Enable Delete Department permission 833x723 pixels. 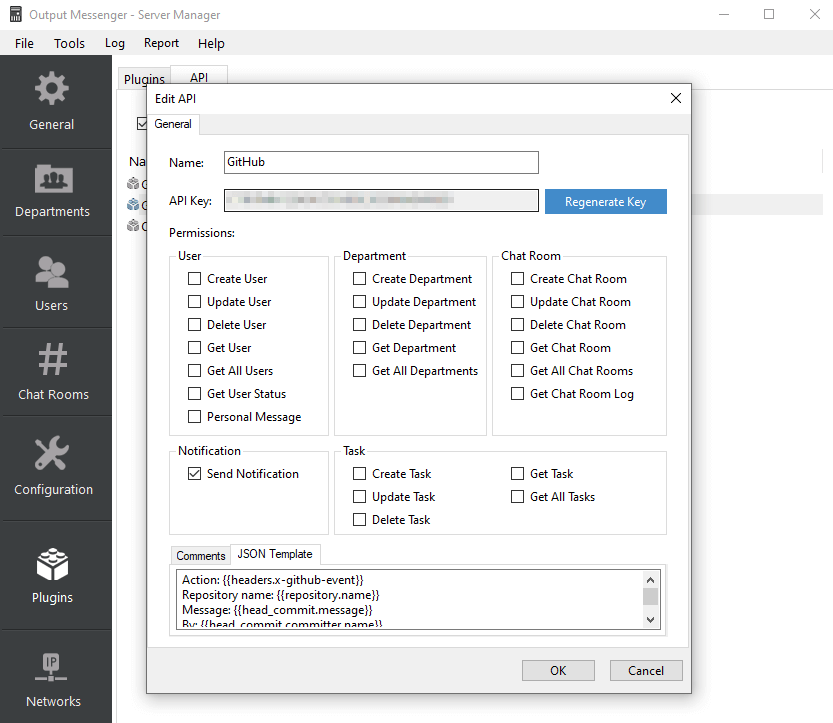360,325
